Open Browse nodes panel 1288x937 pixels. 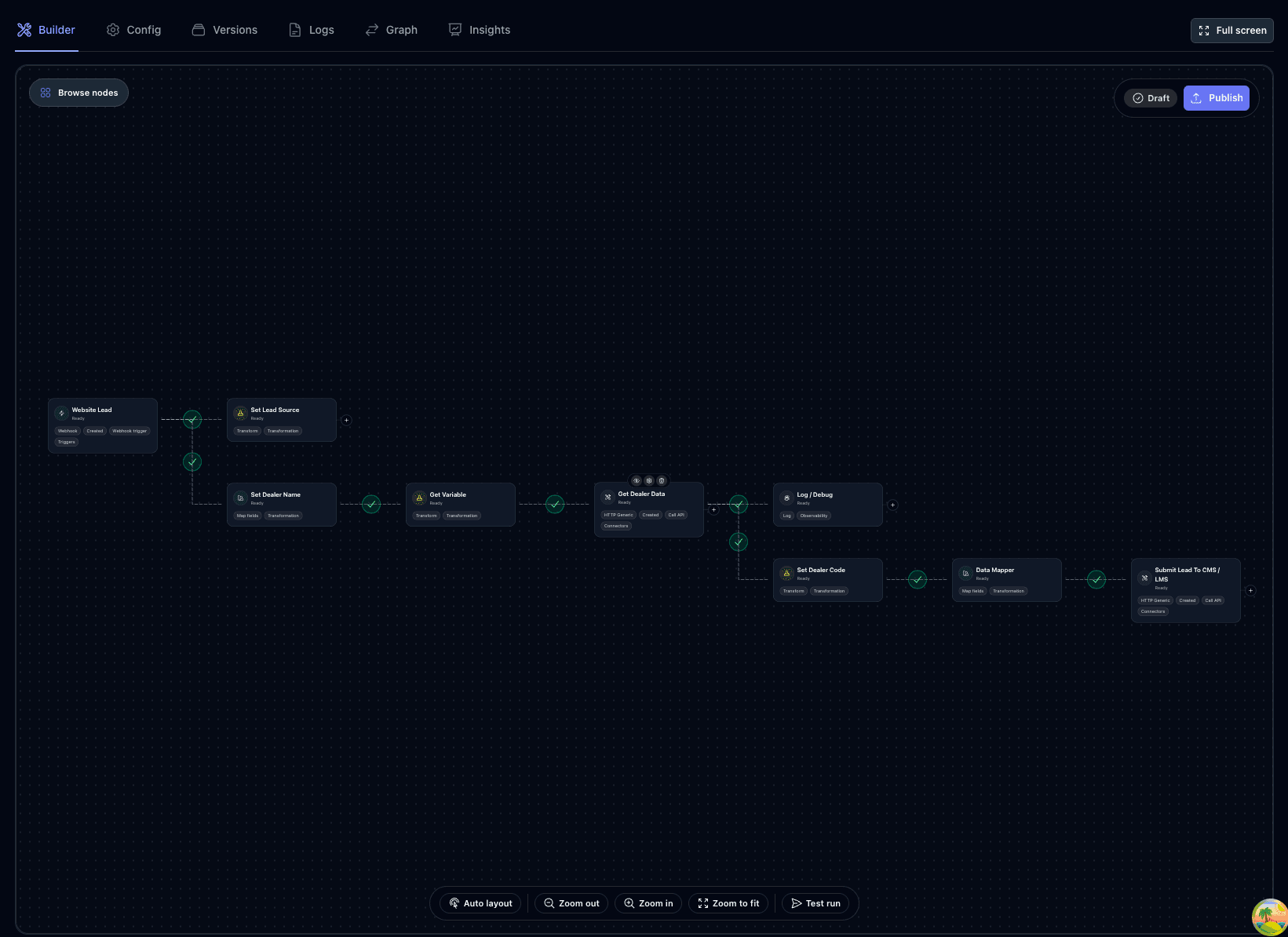78,93
